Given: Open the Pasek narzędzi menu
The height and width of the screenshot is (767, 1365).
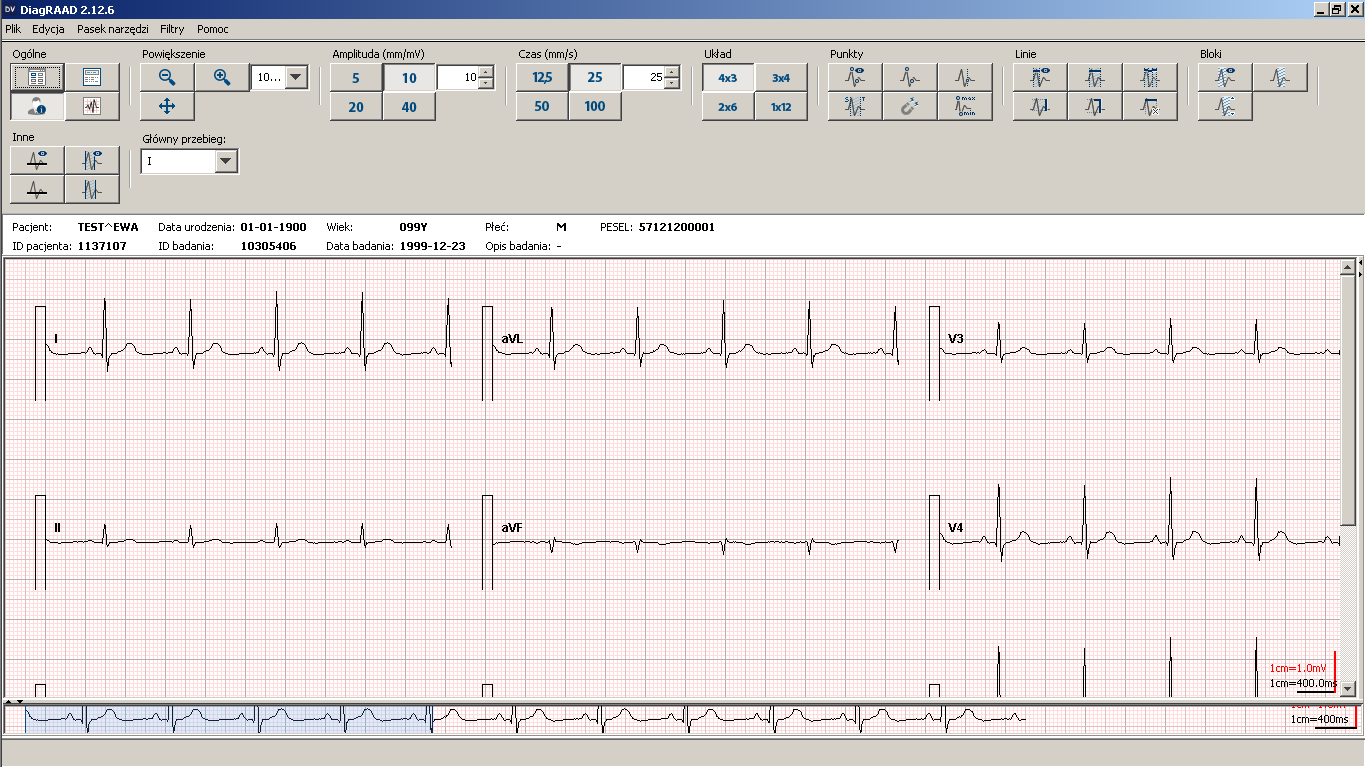Looking at the screenshot, I should click(112, 29).
